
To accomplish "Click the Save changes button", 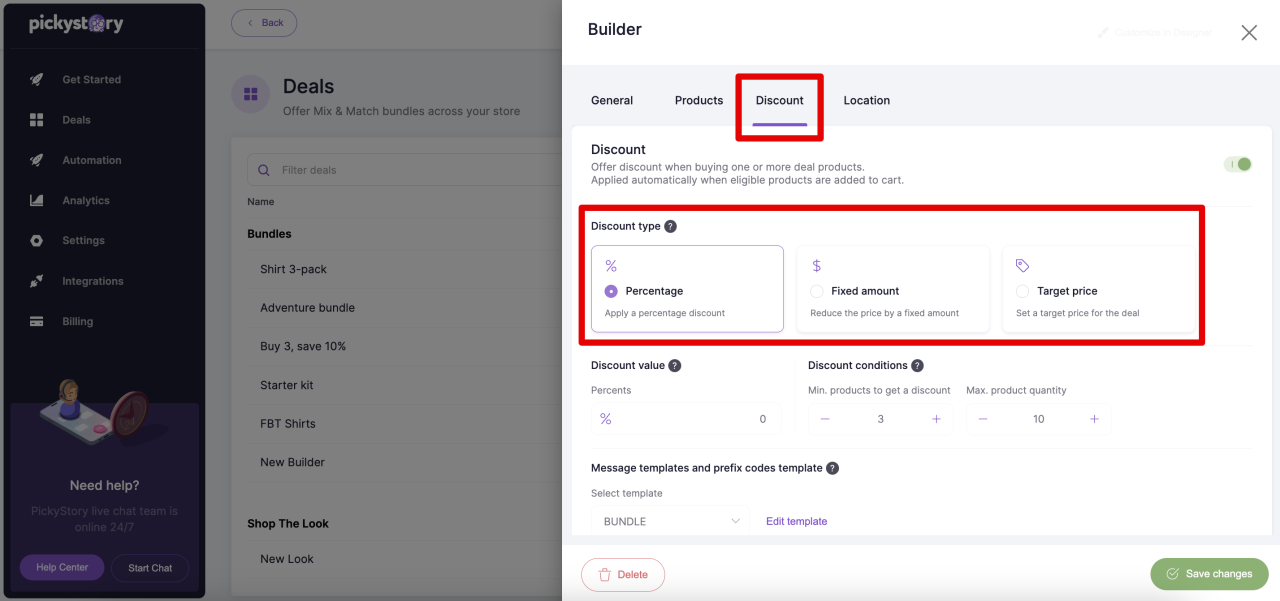I will tap(1209, 574).
